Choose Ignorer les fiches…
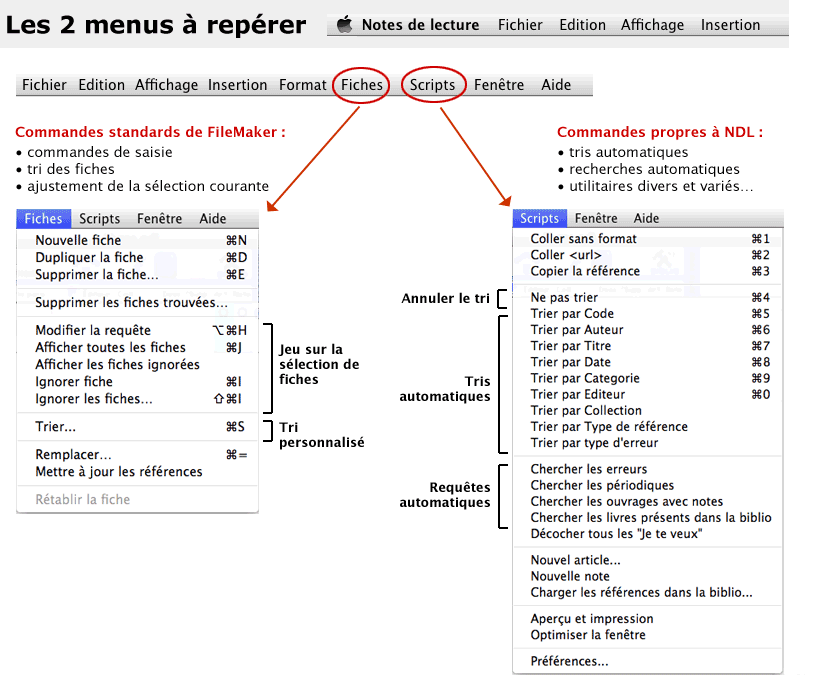817x675 pixels. tap(138, 399)
